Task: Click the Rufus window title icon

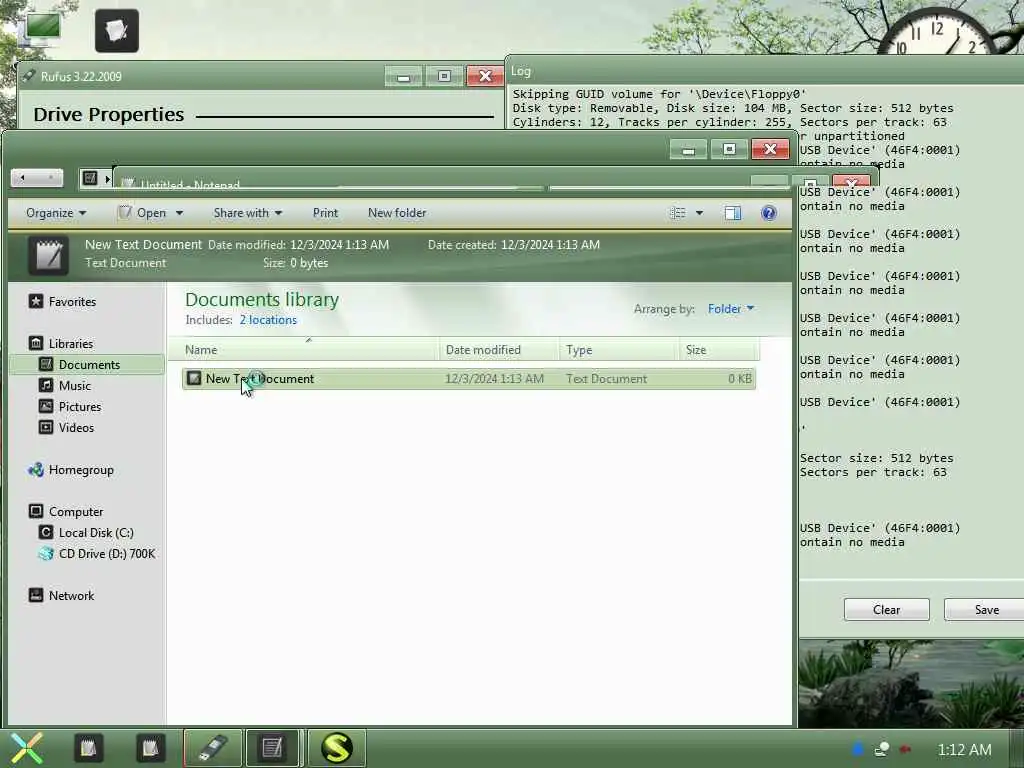Action: point(29,76)
